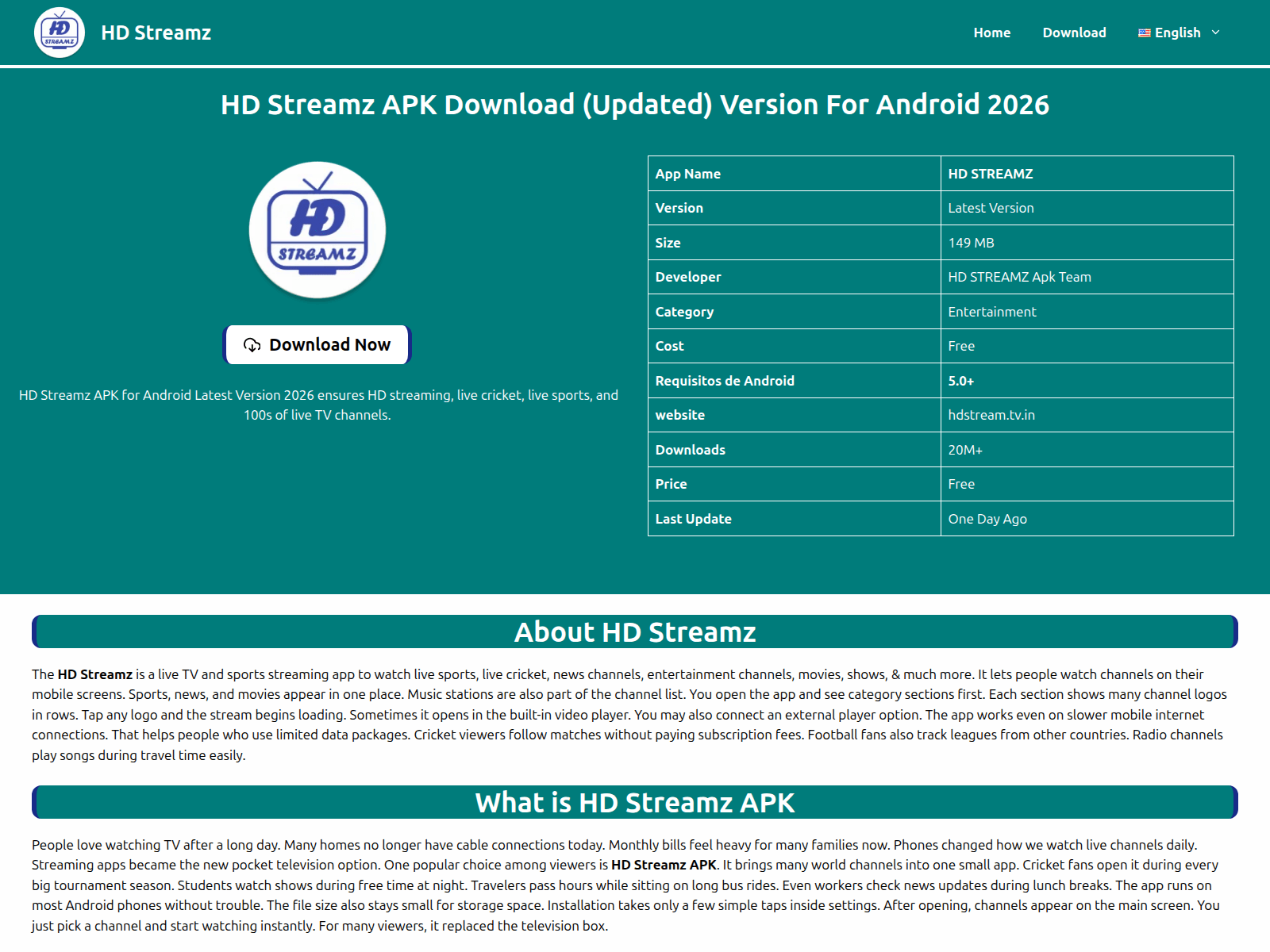The image size is (1270, 952).
Task: Click the HD Streamz site title
Action: click(x=156, y=33)
